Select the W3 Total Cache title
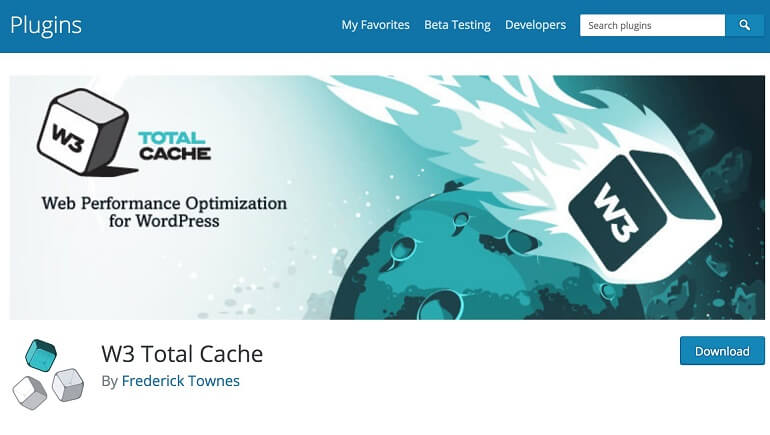The width and height of the screenshot is (770, 435). coord(182,354)
